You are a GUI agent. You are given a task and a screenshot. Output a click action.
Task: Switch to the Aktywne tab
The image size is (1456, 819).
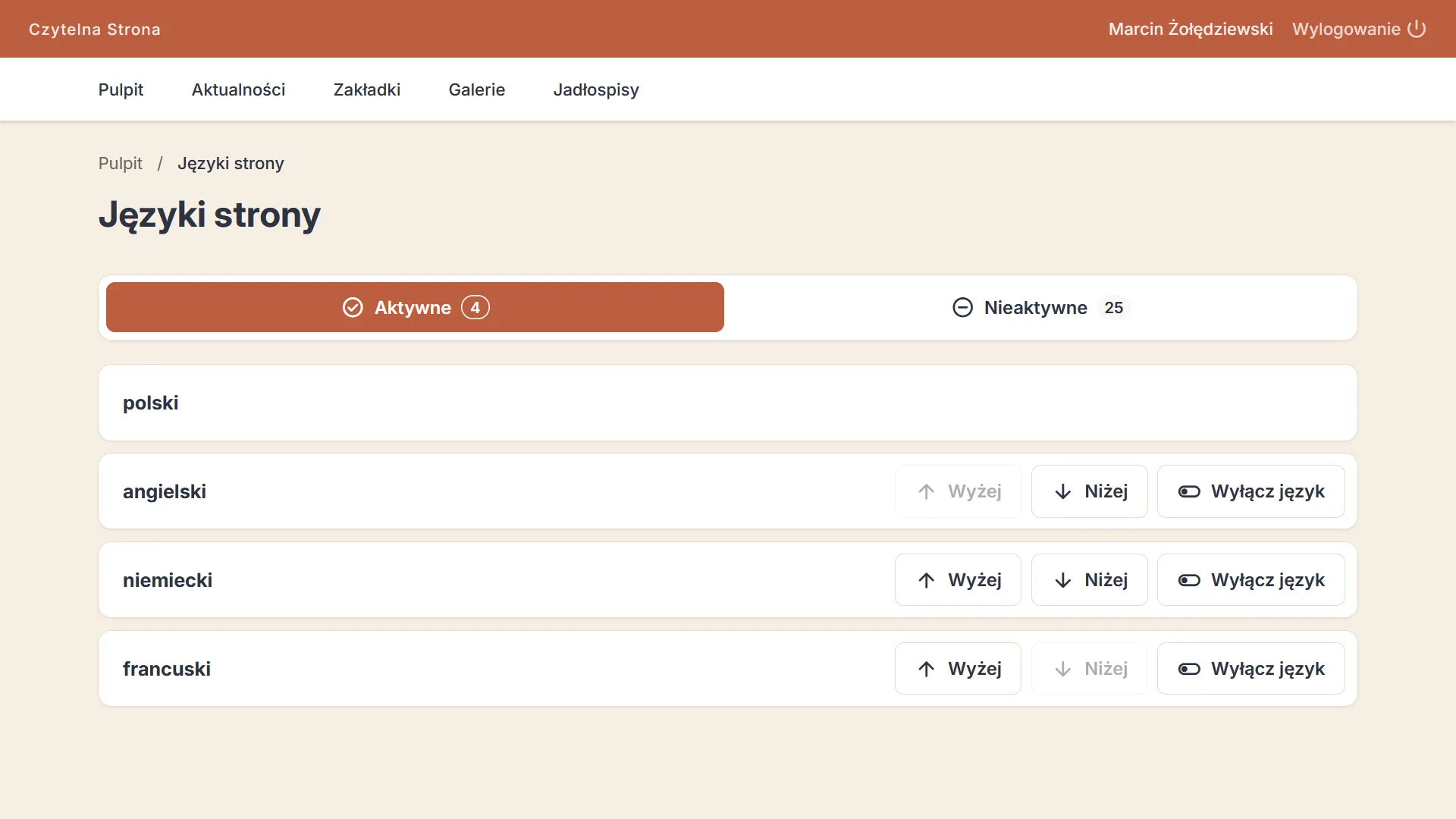tap(415, 307)
